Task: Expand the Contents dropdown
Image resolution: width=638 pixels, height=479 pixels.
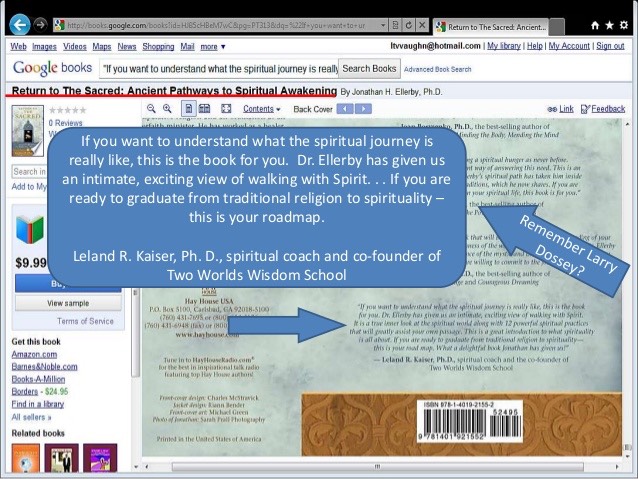Action: pos(262,109)
